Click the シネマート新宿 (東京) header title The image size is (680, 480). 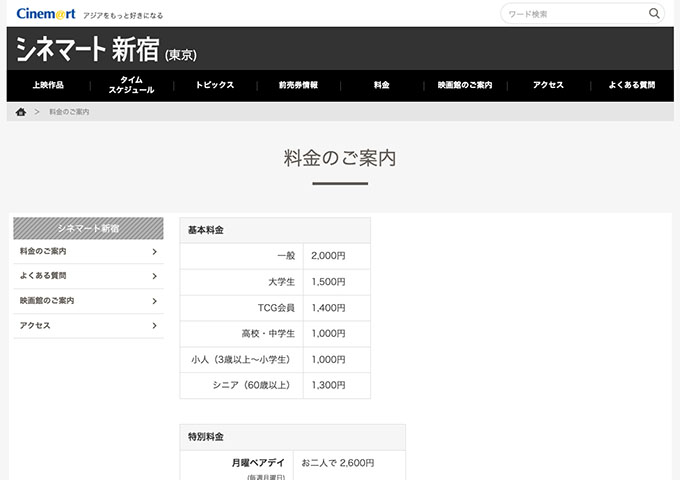pyautogui.click(x=106, y=49)
